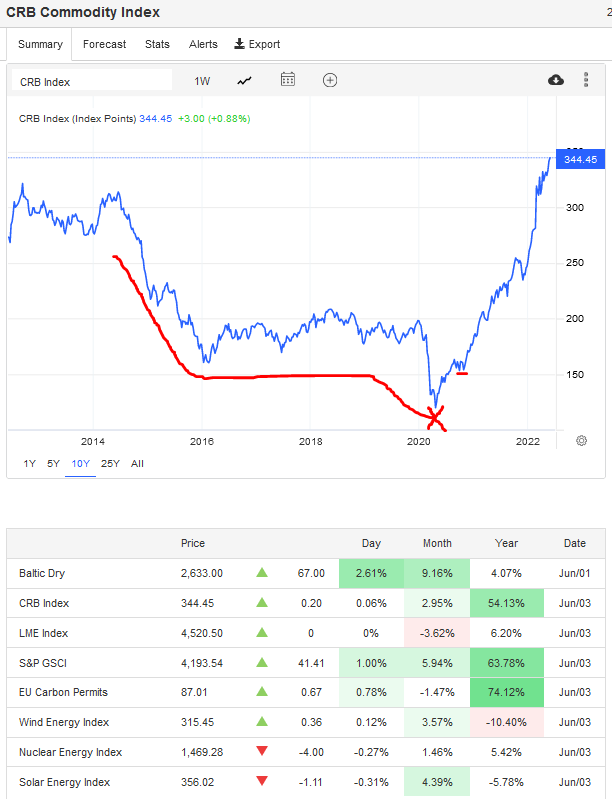Click the add comparison plus icon

coord(330,80)
